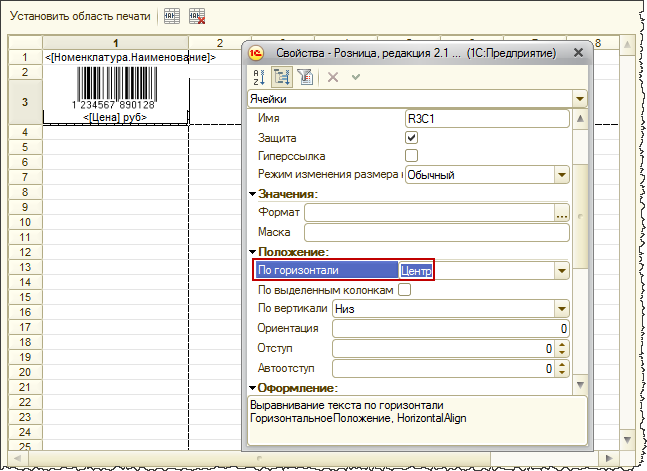
Task: Click the Автоотступ input field
Action: point(444,368)
